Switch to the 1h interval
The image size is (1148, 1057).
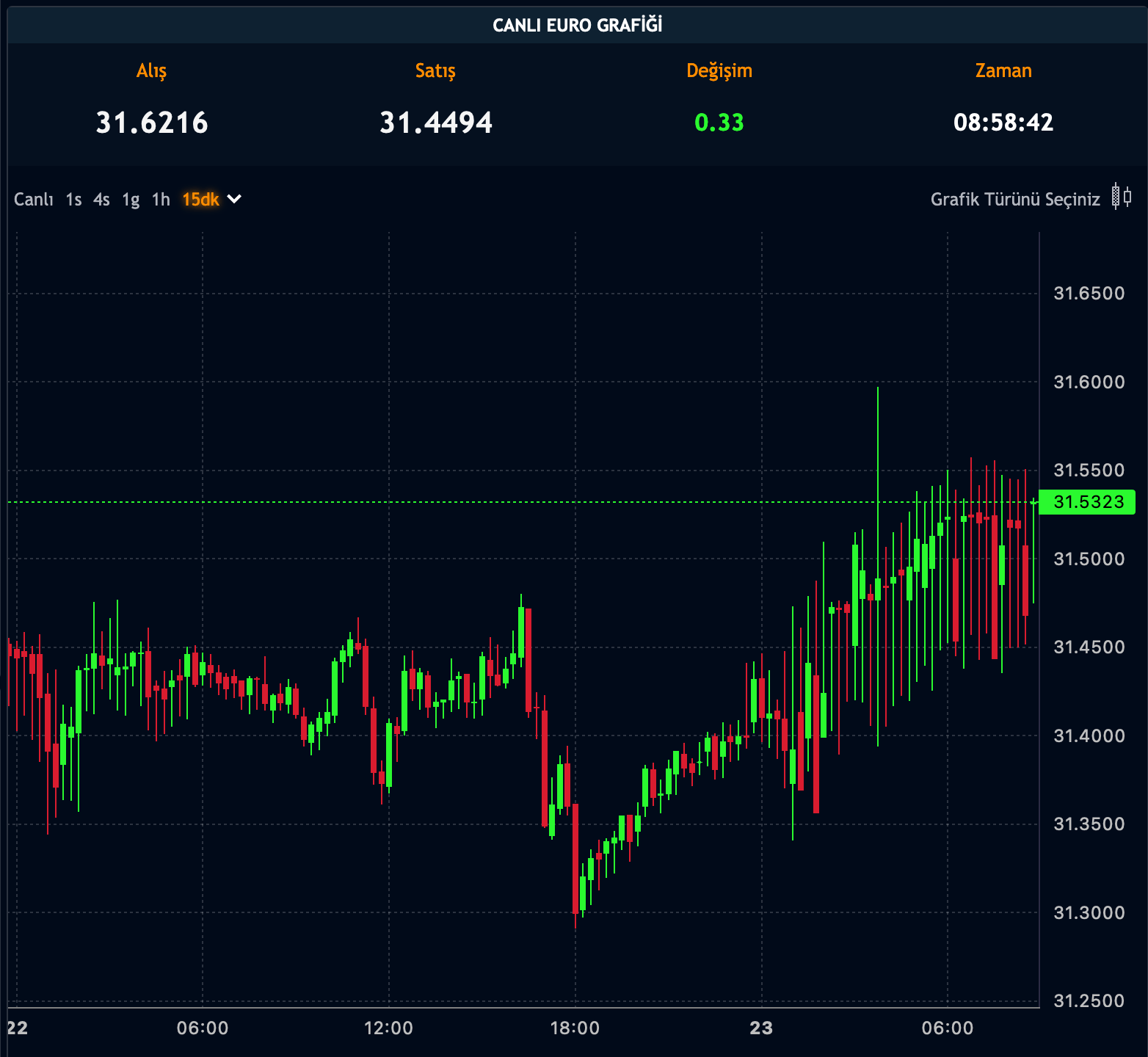coord(161,200)
